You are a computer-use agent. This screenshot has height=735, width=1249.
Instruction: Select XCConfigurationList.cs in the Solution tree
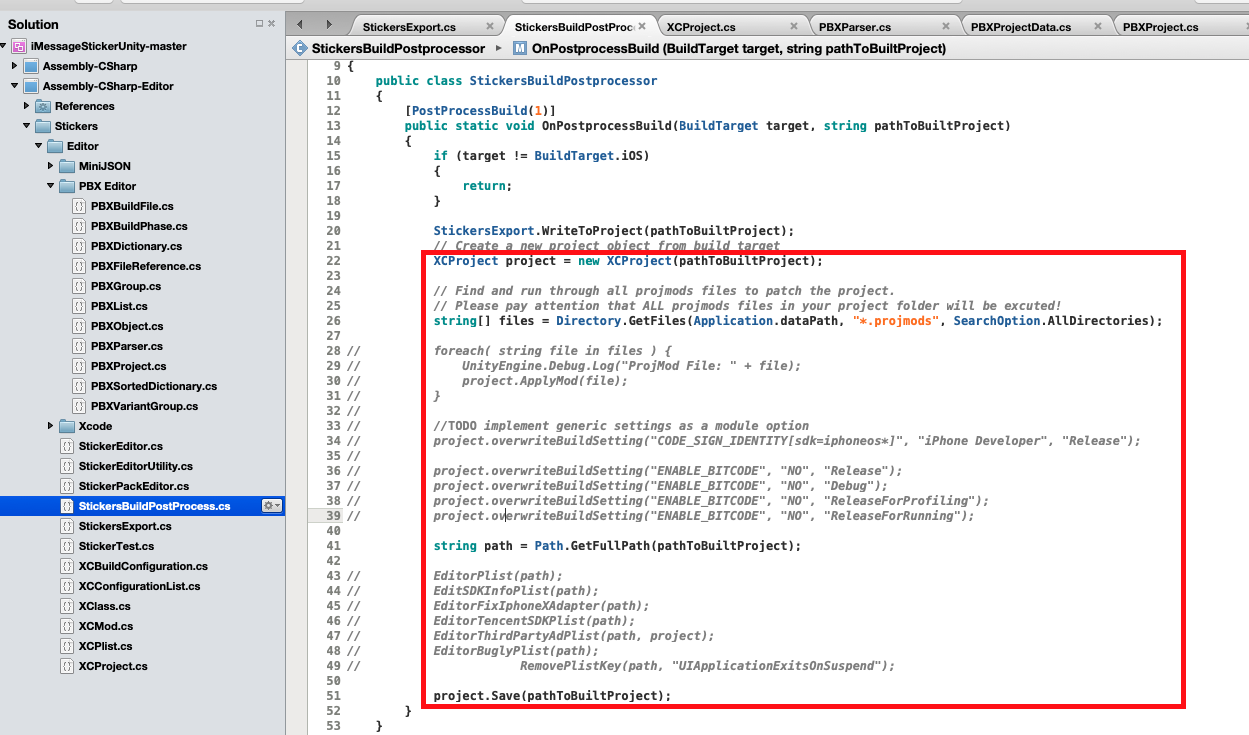[x=139, y=586]
